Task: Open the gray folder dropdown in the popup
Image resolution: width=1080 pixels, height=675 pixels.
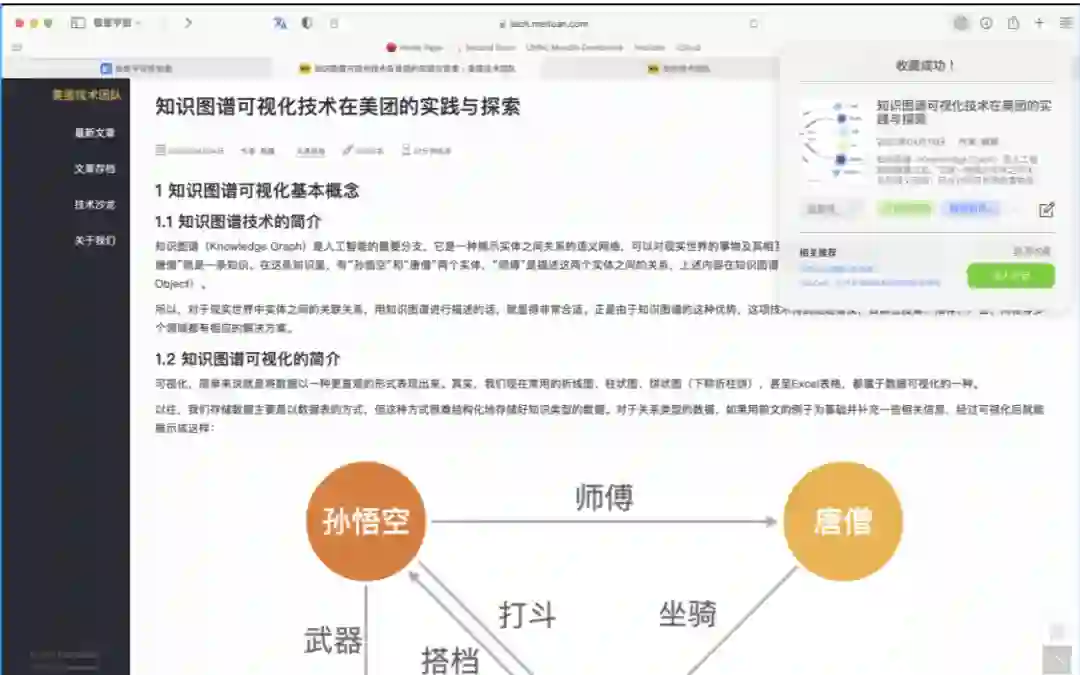Action: [831, 209]
